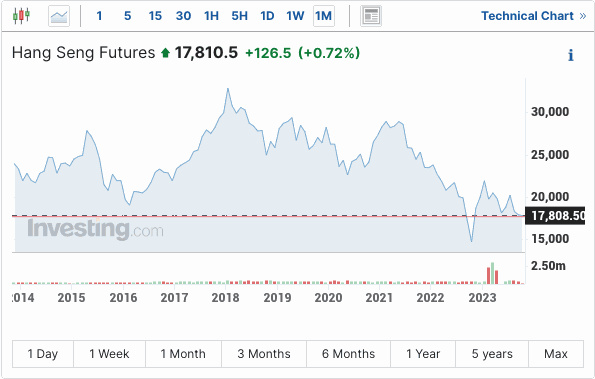Click the 2015 year label
This screenshot has width=595, height=379.
click(x=71, y=297)
